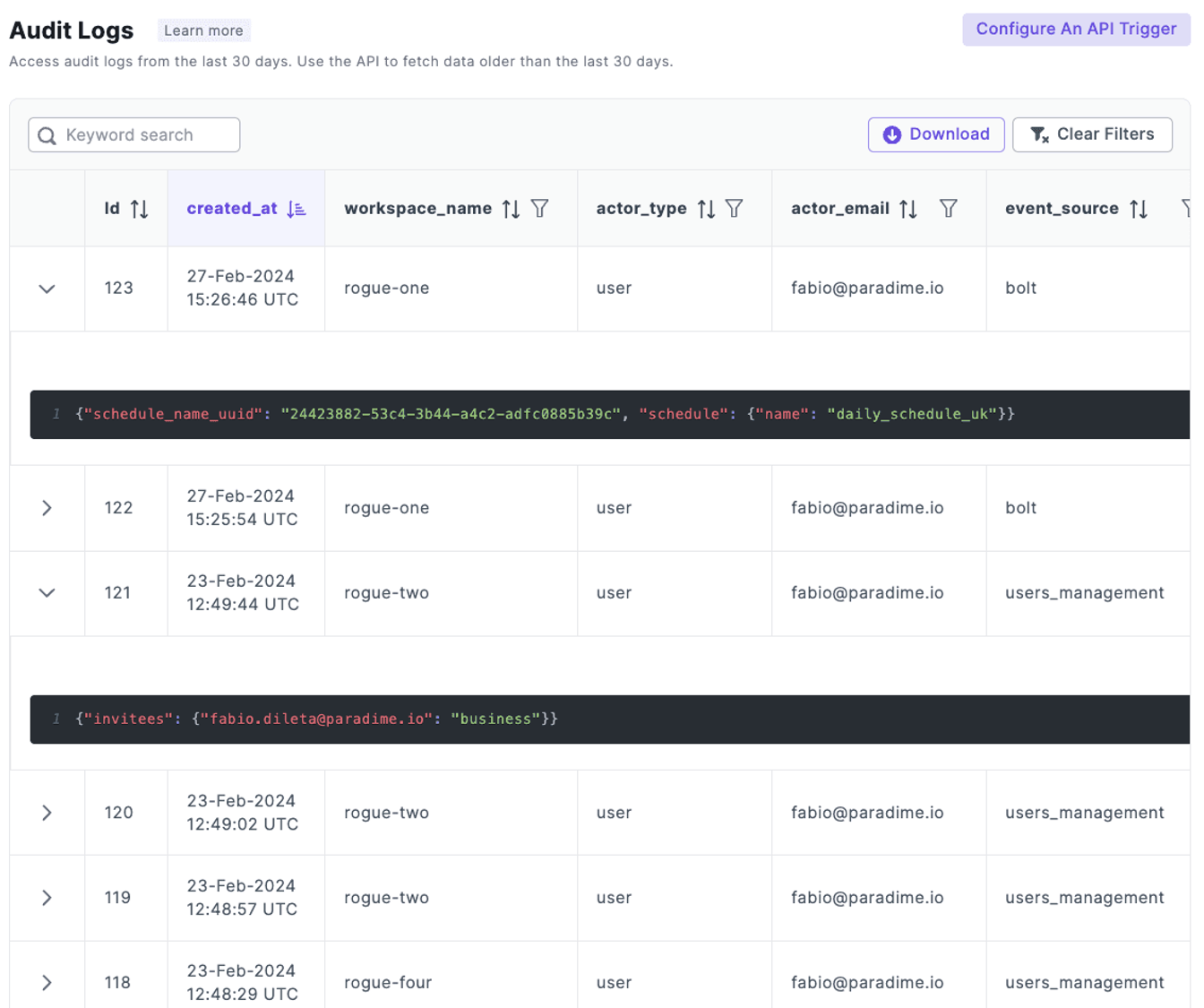Sort by Id column arrows
Viewport: 1204px width, 1008px height.
pos(139,209)
